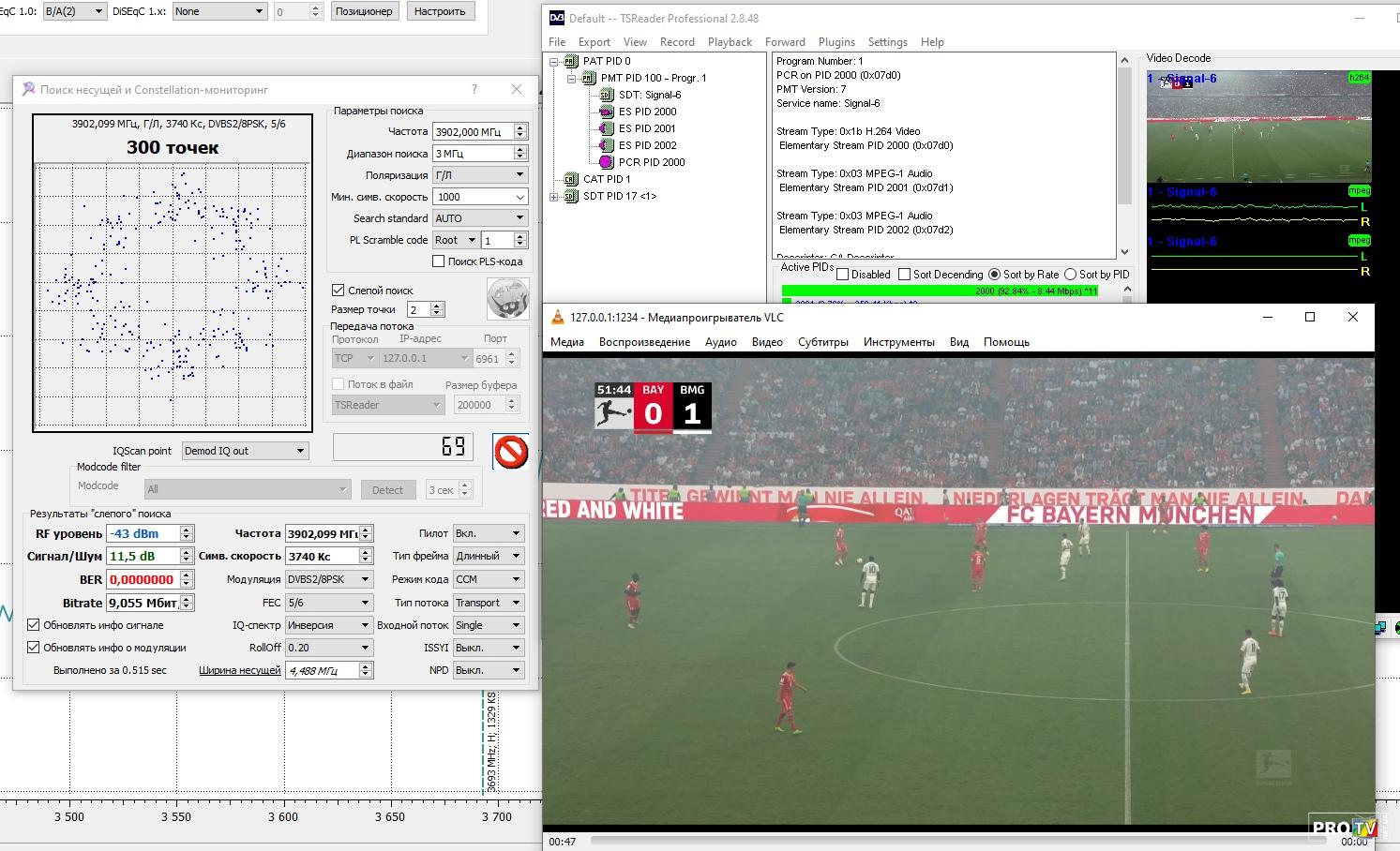Click the Позиционер button

pos(364,11)
